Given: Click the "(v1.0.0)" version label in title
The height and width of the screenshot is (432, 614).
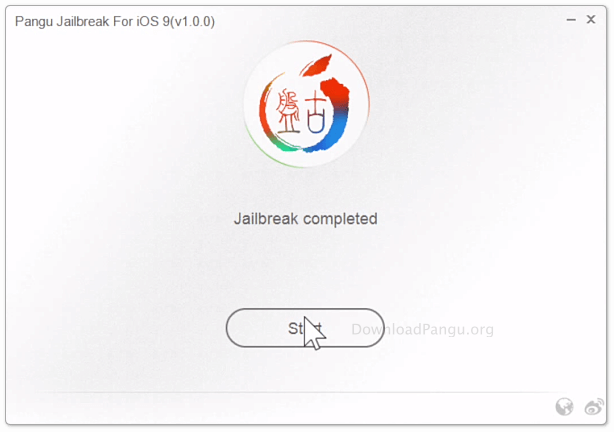Looking at the screenshot, I should (193, 21).
